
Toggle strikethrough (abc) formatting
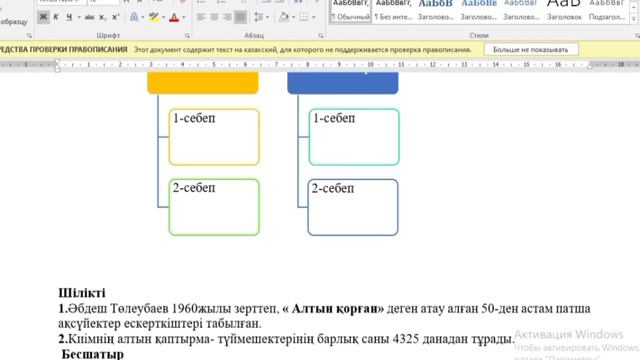point(89,17)
